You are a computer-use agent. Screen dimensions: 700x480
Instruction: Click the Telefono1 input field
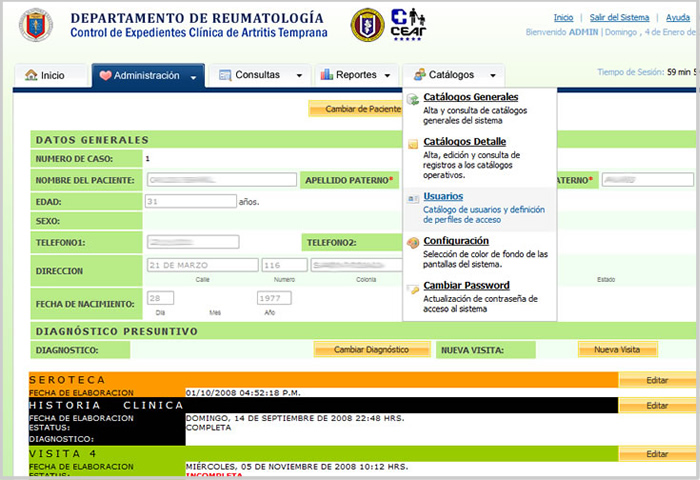tap(193, 242)
